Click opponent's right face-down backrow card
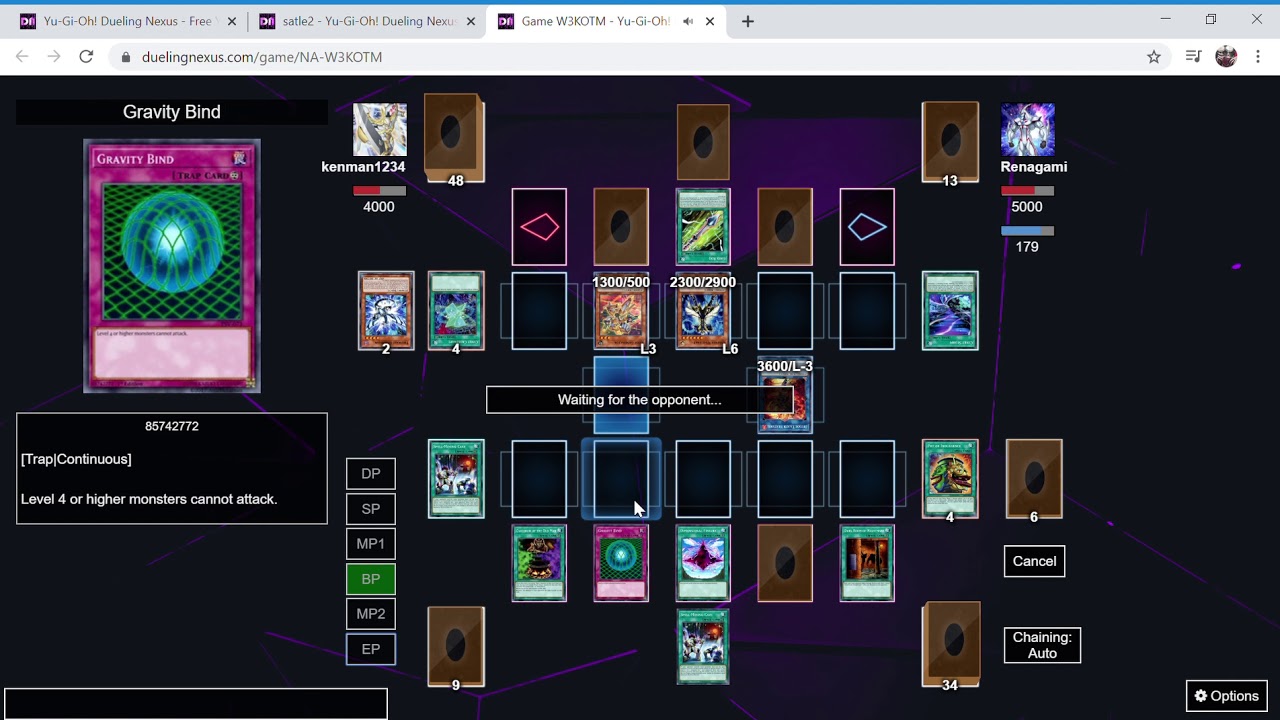The image size is (1280, 720). [785, 227]
